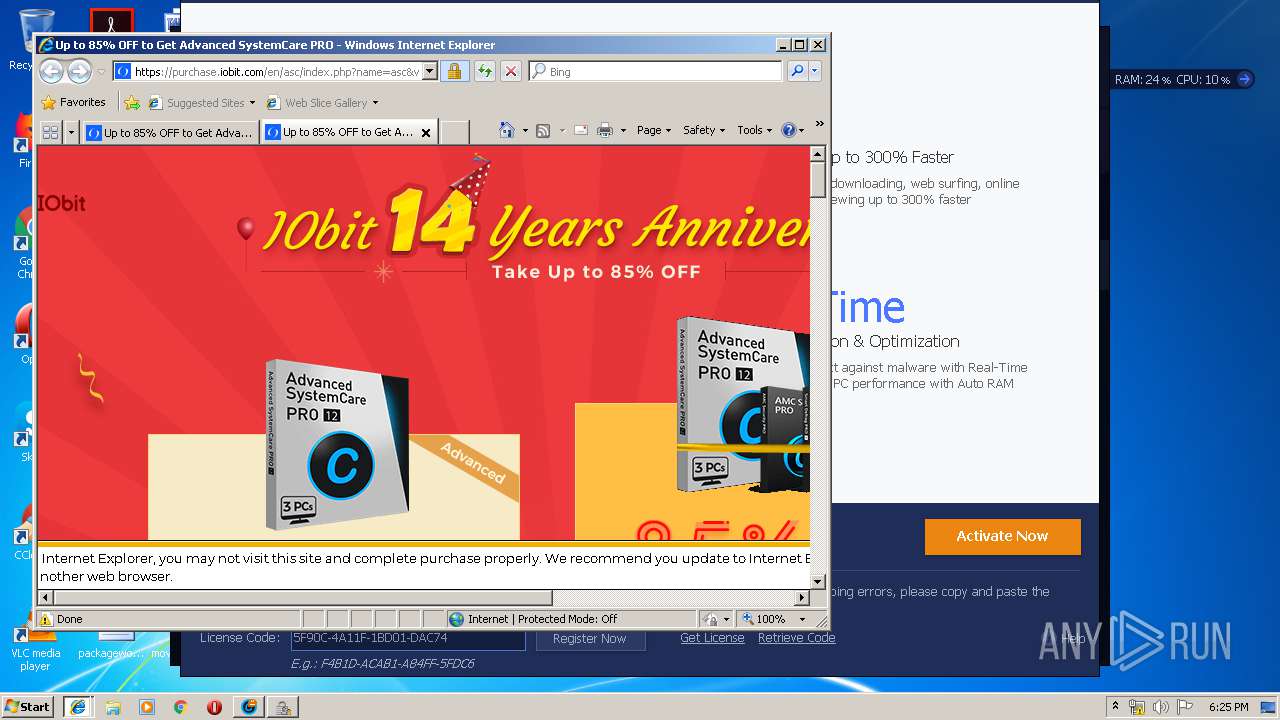Expand the Print options dropdown
Image resolution: width=1280 pixels, height=720 pixels.
coord(623,130)
